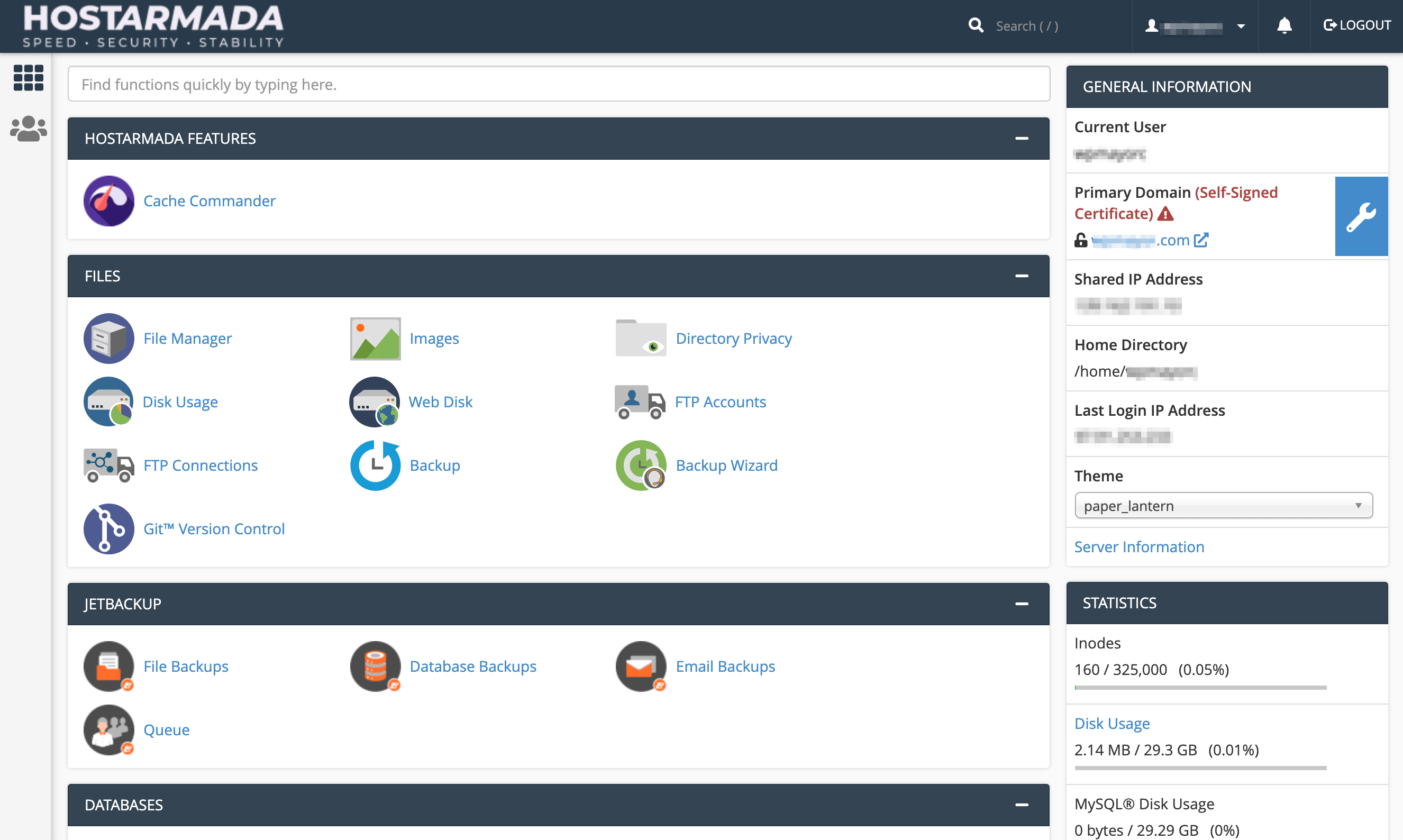Click the Backup Wizard link text

727,465
